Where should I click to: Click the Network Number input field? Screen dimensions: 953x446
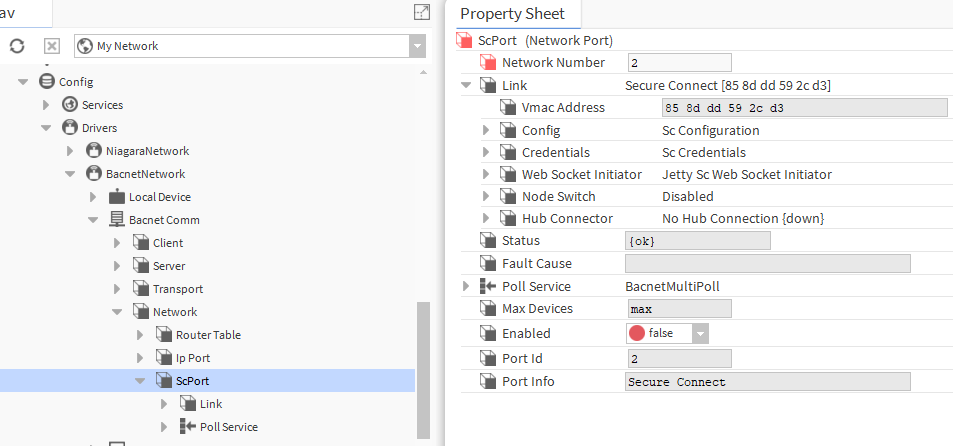(678, 63)
